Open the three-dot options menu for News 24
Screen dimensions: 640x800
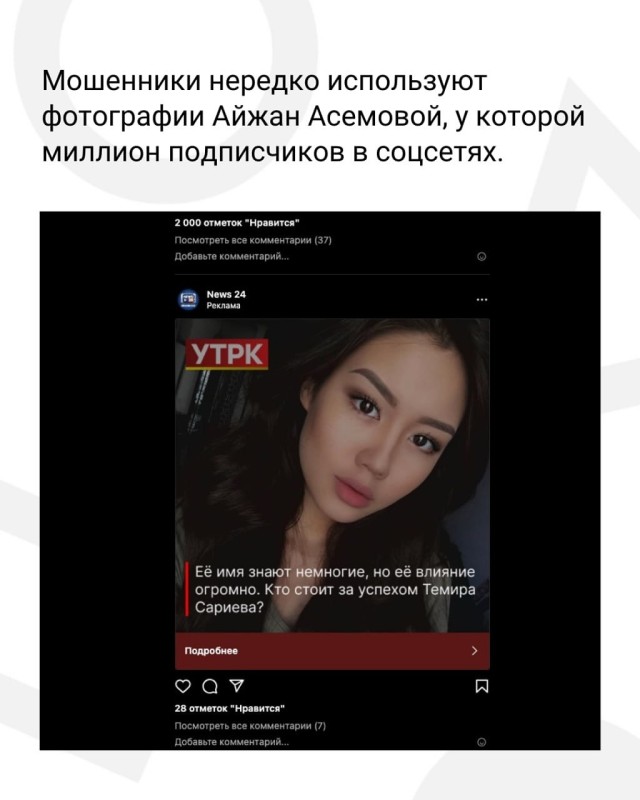click(x=482, y=299)
